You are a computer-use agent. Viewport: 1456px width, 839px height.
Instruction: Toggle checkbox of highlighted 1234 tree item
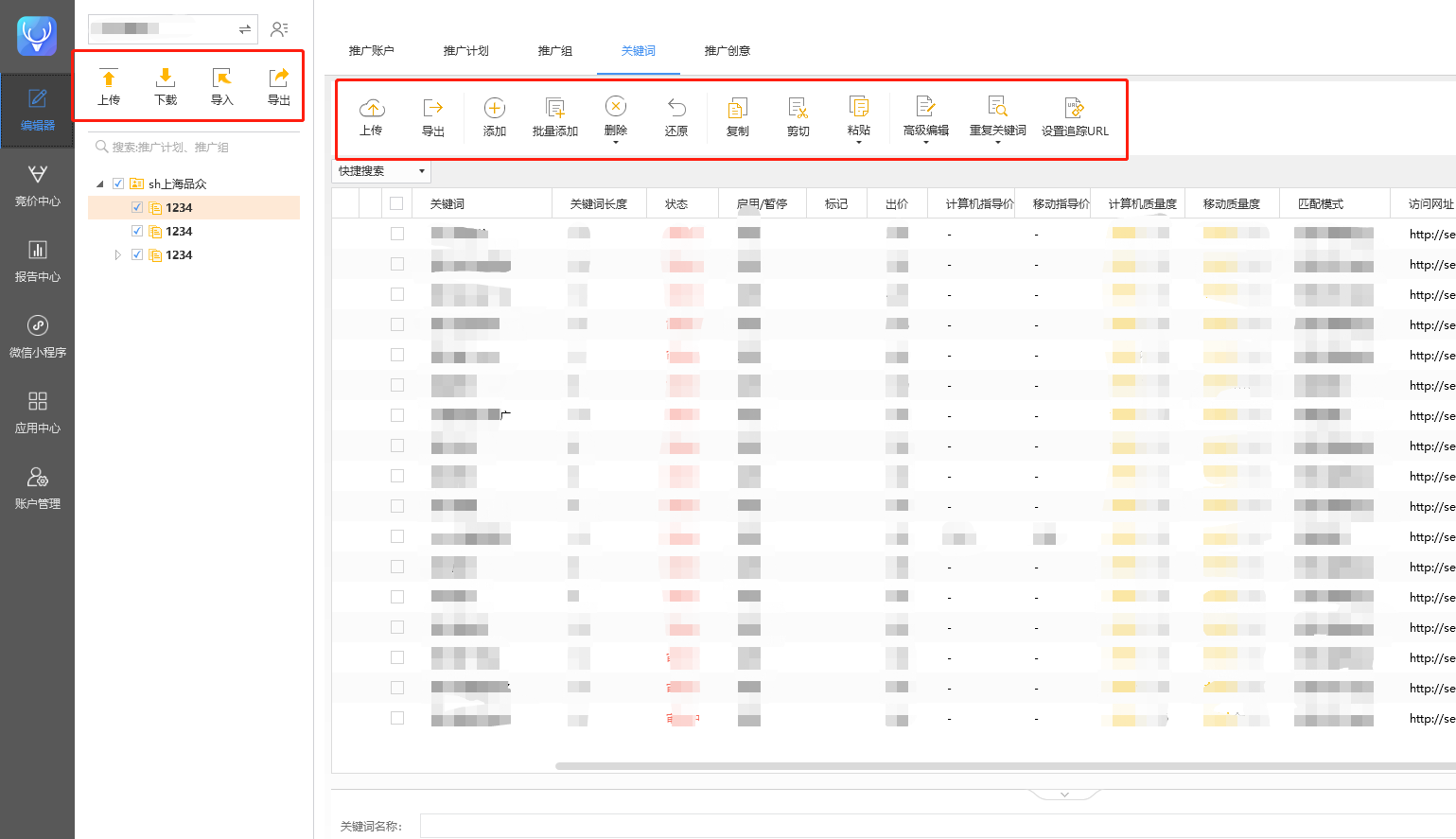(137, 207)
